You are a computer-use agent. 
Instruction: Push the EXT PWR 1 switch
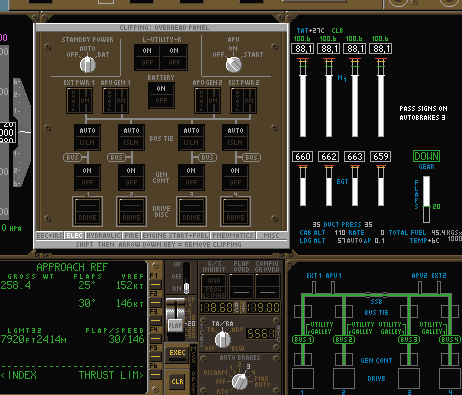point(79,100)
